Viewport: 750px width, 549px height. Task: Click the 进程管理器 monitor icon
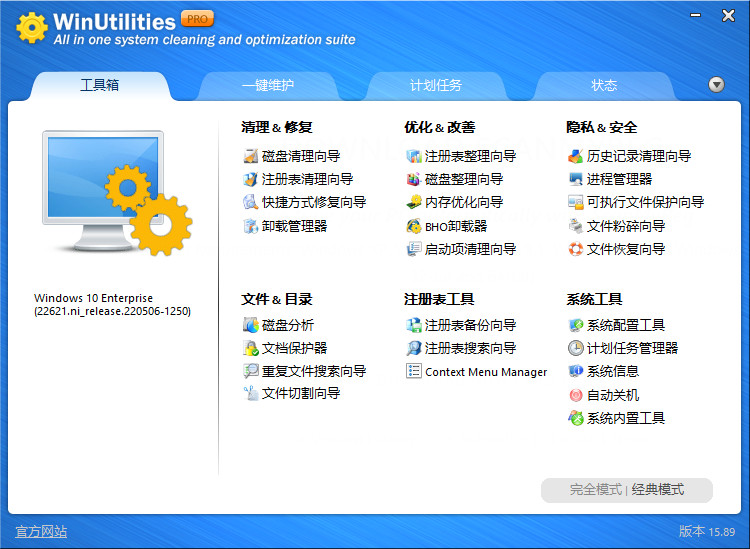click(x=576, y=179)
